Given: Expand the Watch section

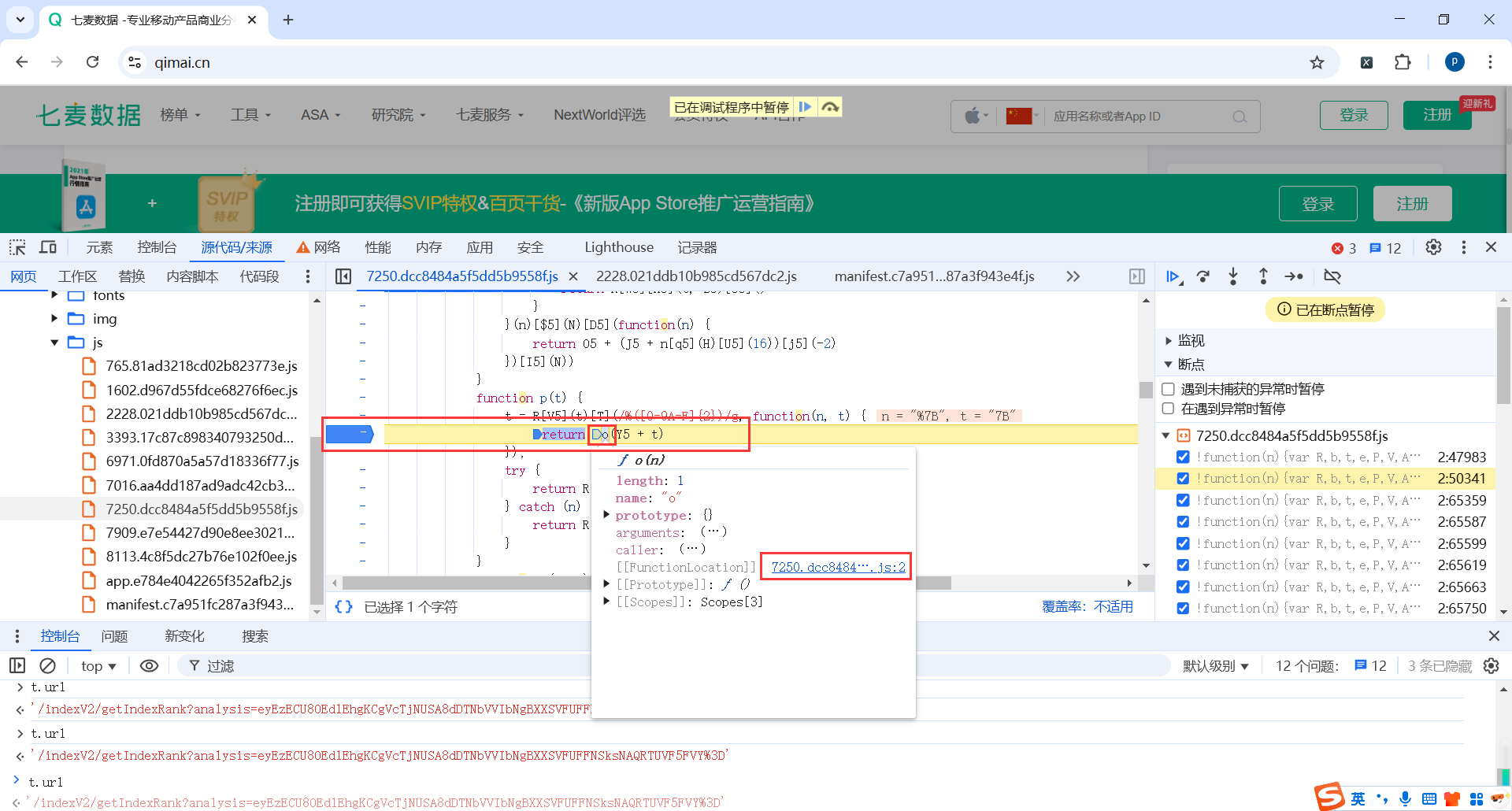Looking at the screenshot, I should click(x=1169, y=341).
